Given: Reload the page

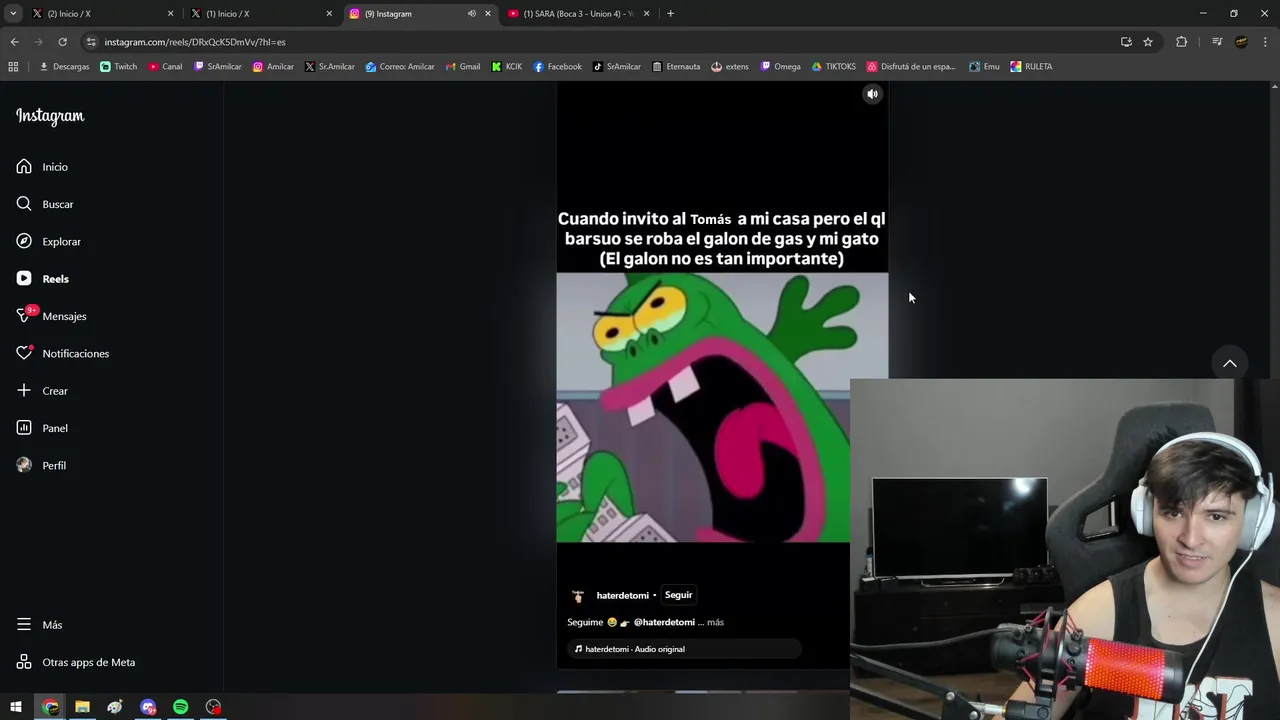Looking at the screenshot, I should click(62, 42).
